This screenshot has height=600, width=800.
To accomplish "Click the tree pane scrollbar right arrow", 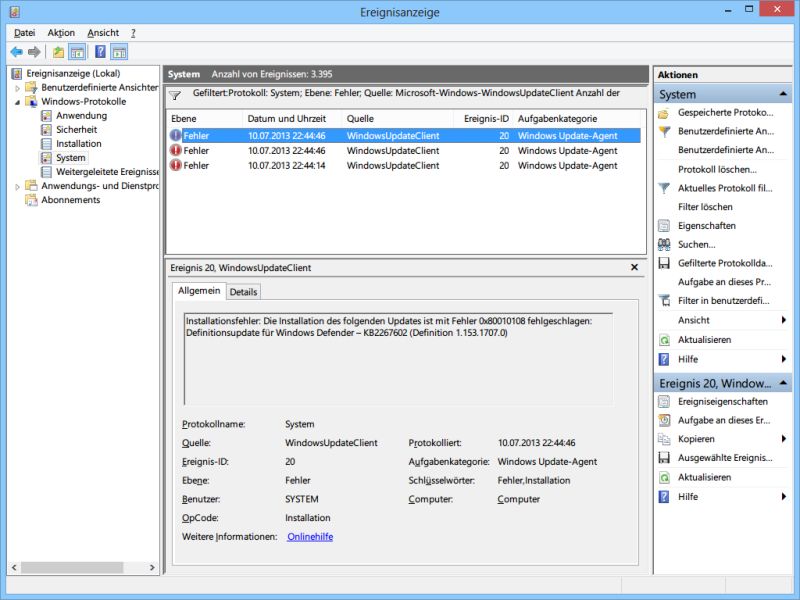I will (x=152, y=567).
